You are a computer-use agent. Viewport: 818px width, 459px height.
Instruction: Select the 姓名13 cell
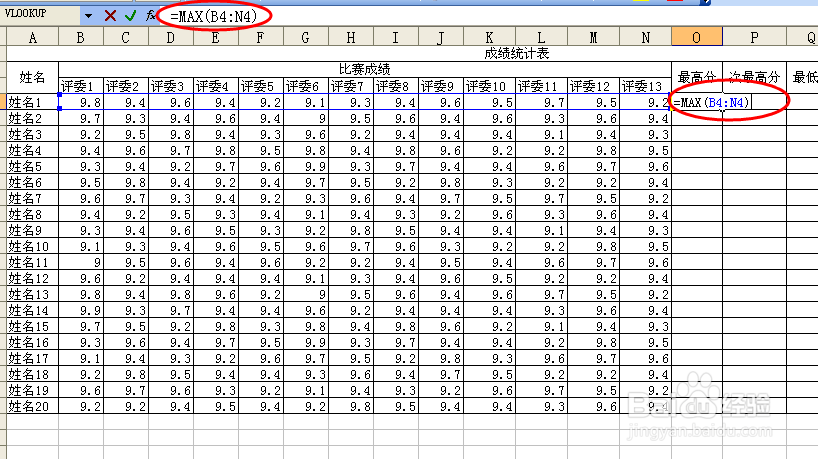tap(32, 294)
